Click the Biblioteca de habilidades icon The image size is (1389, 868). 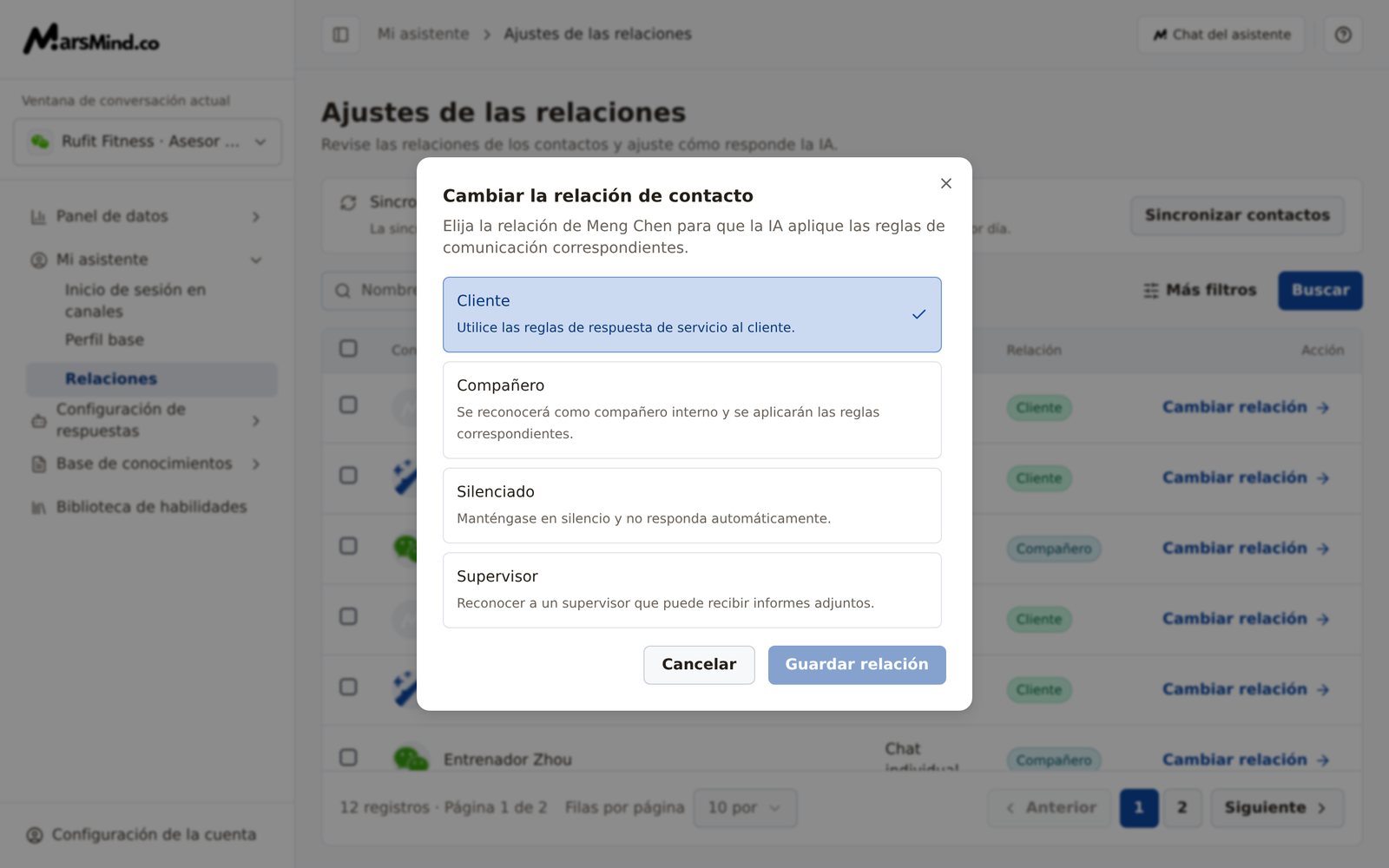[x=38, y=508]
